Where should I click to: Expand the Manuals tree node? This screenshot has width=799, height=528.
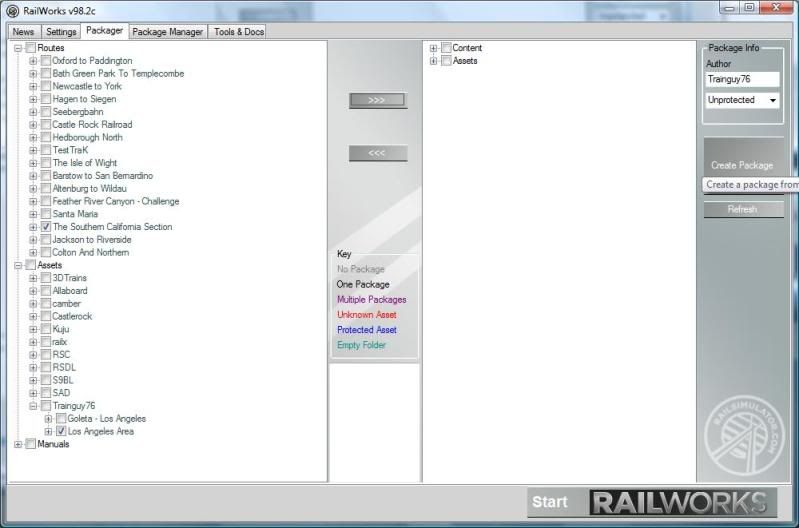(x=18, y=444)
